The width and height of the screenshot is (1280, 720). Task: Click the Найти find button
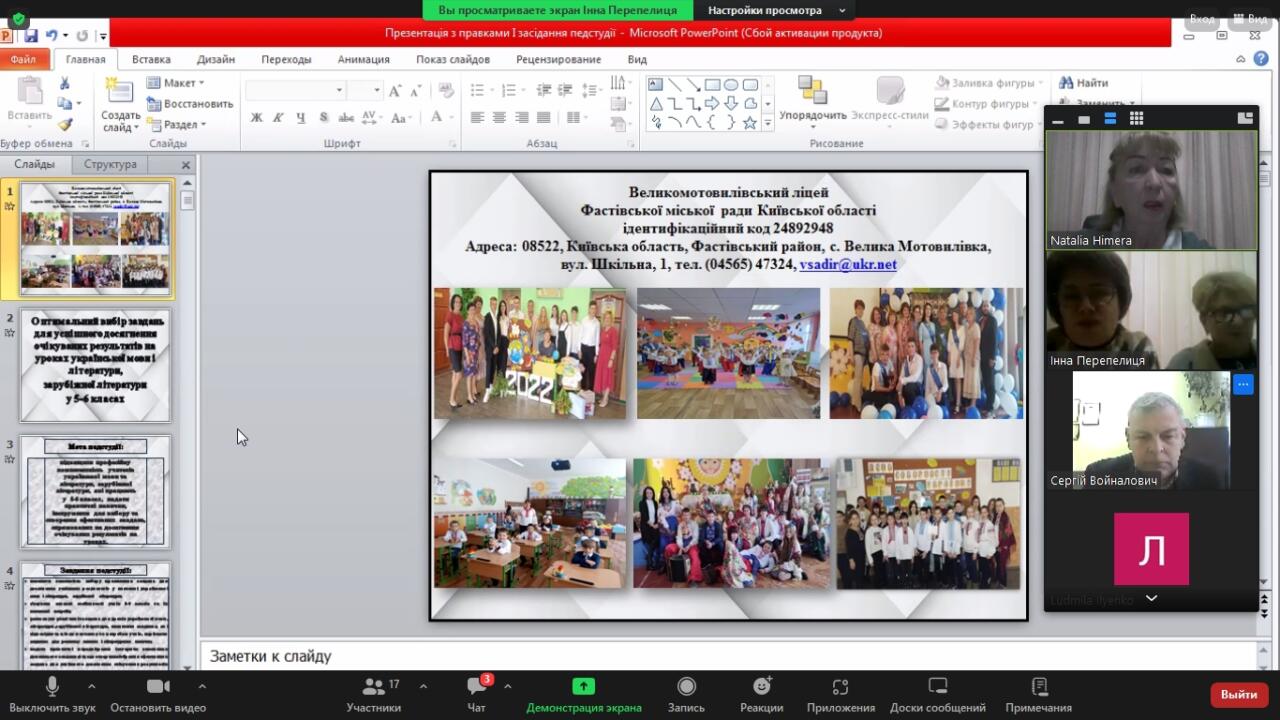1084,83
